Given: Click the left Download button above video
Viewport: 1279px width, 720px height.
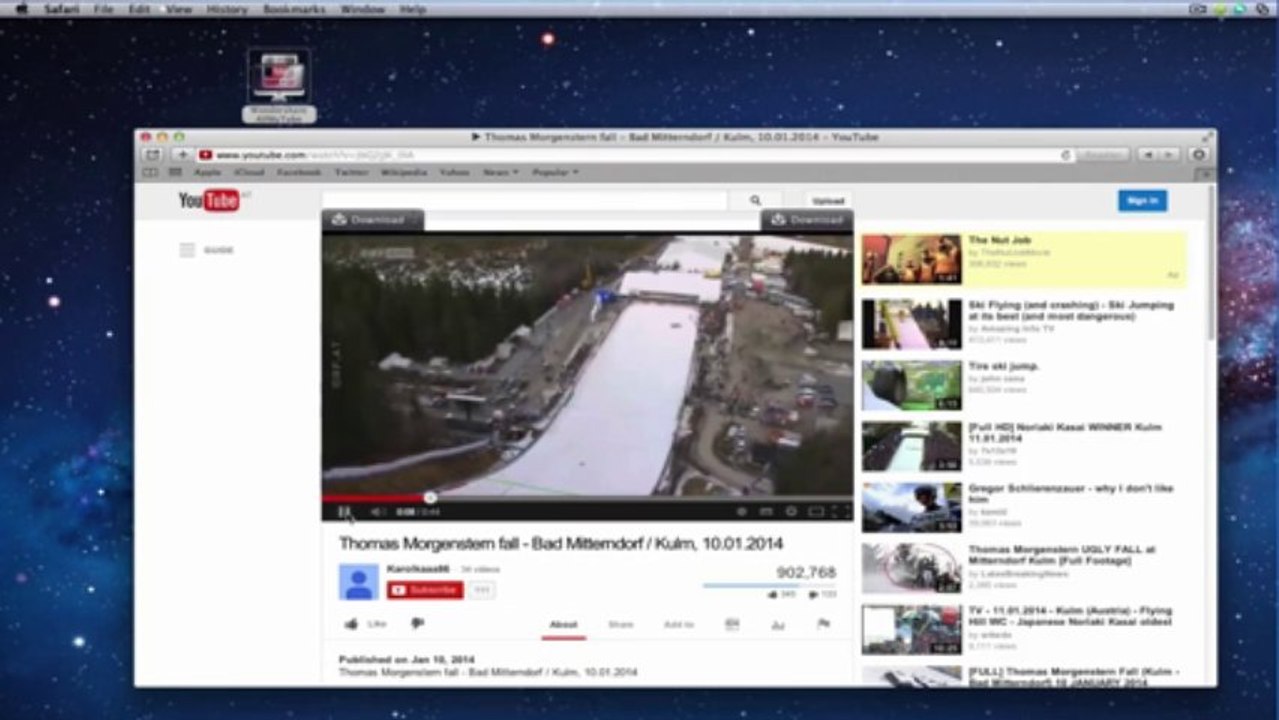Looking at the screenshot, I should pyautogui.click(x=372, y=220).
